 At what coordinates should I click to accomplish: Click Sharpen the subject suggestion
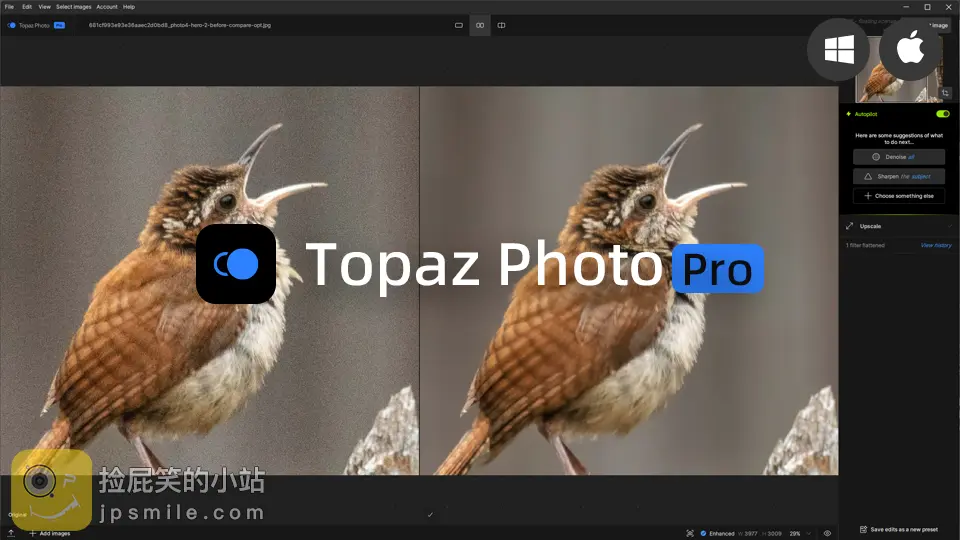[x=898, y=176]
